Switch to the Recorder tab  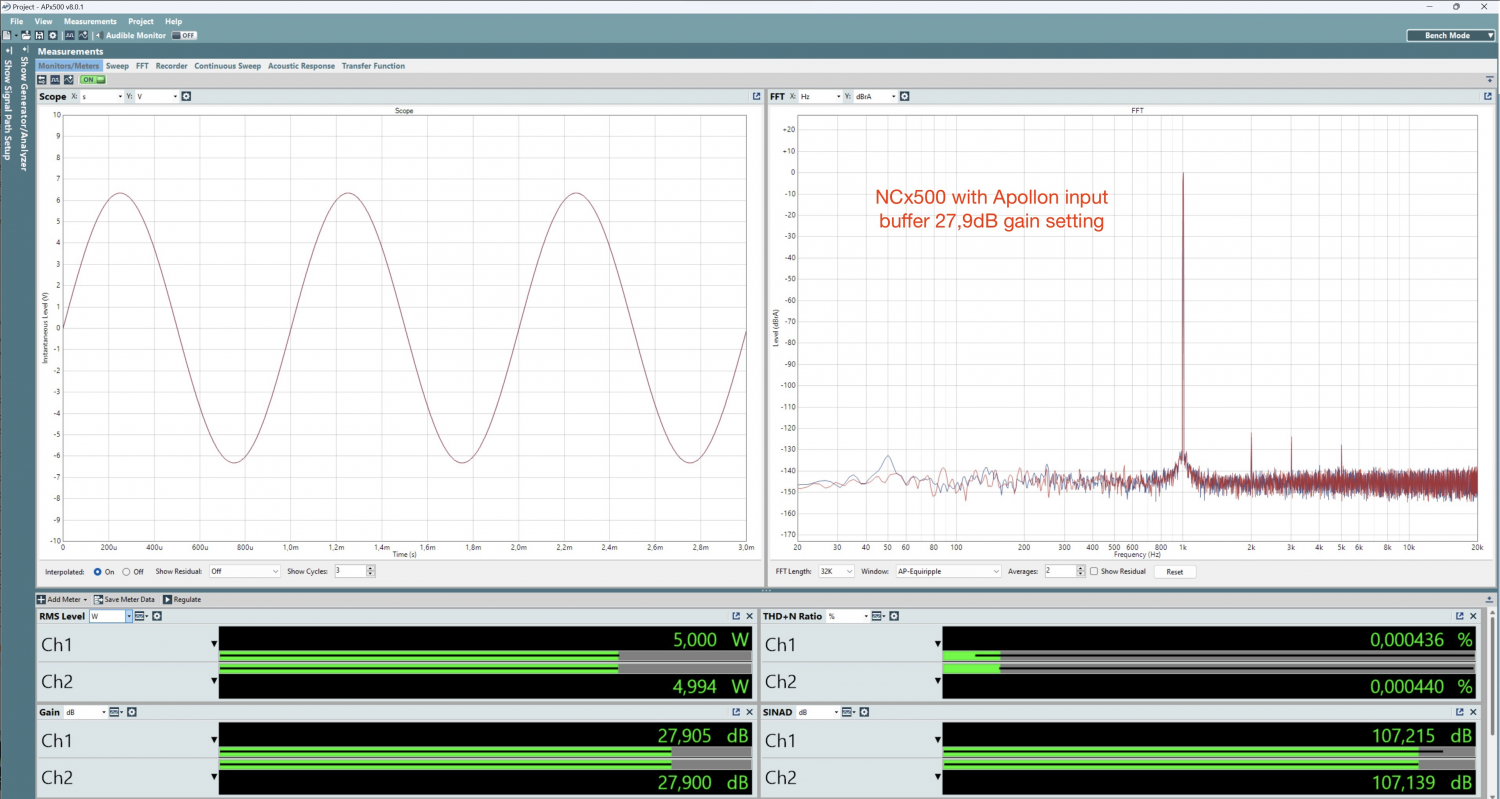[x=171, y=66]
